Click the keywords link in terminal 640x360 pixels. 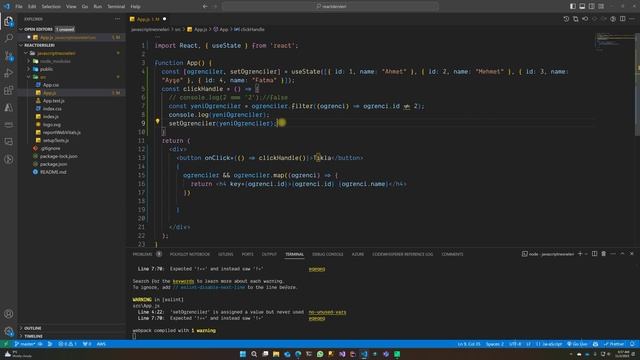coord(183,281)
